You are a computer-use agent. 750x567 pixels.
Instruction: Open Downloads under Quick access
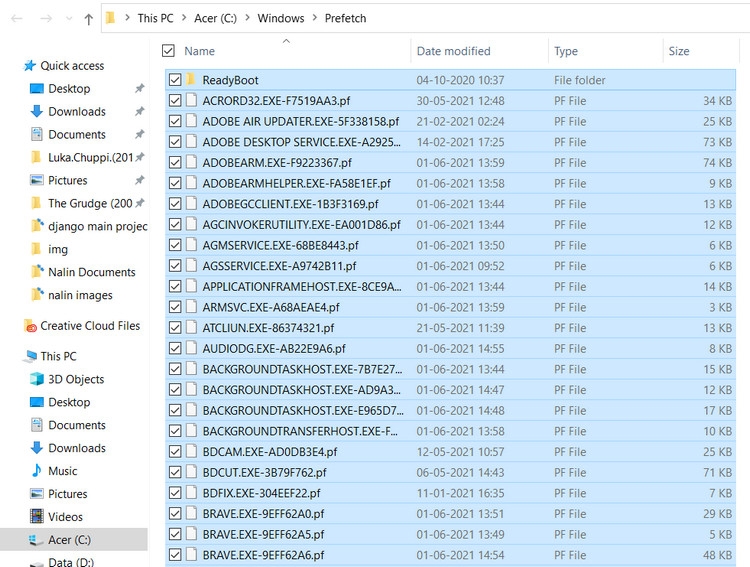pos(77,112)
